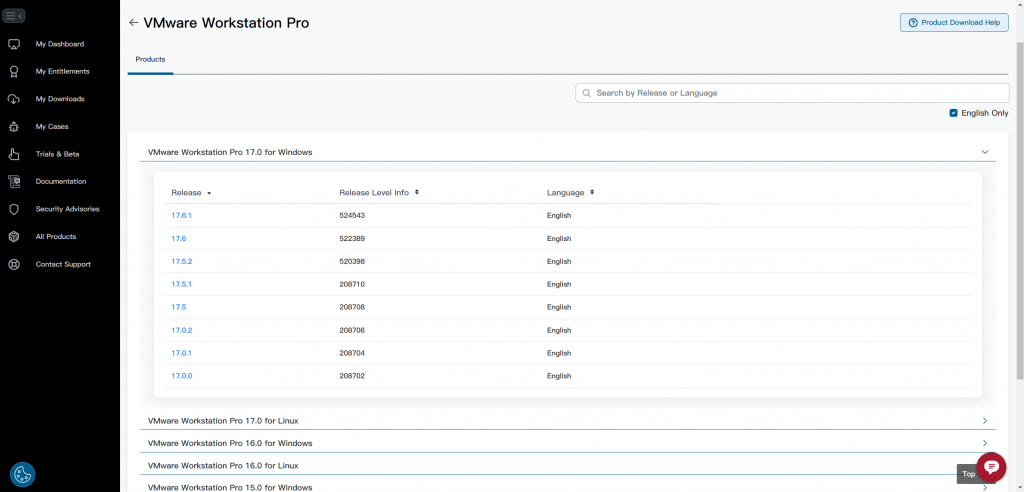
Task: Select build number 208706
Action: point(352,331)
